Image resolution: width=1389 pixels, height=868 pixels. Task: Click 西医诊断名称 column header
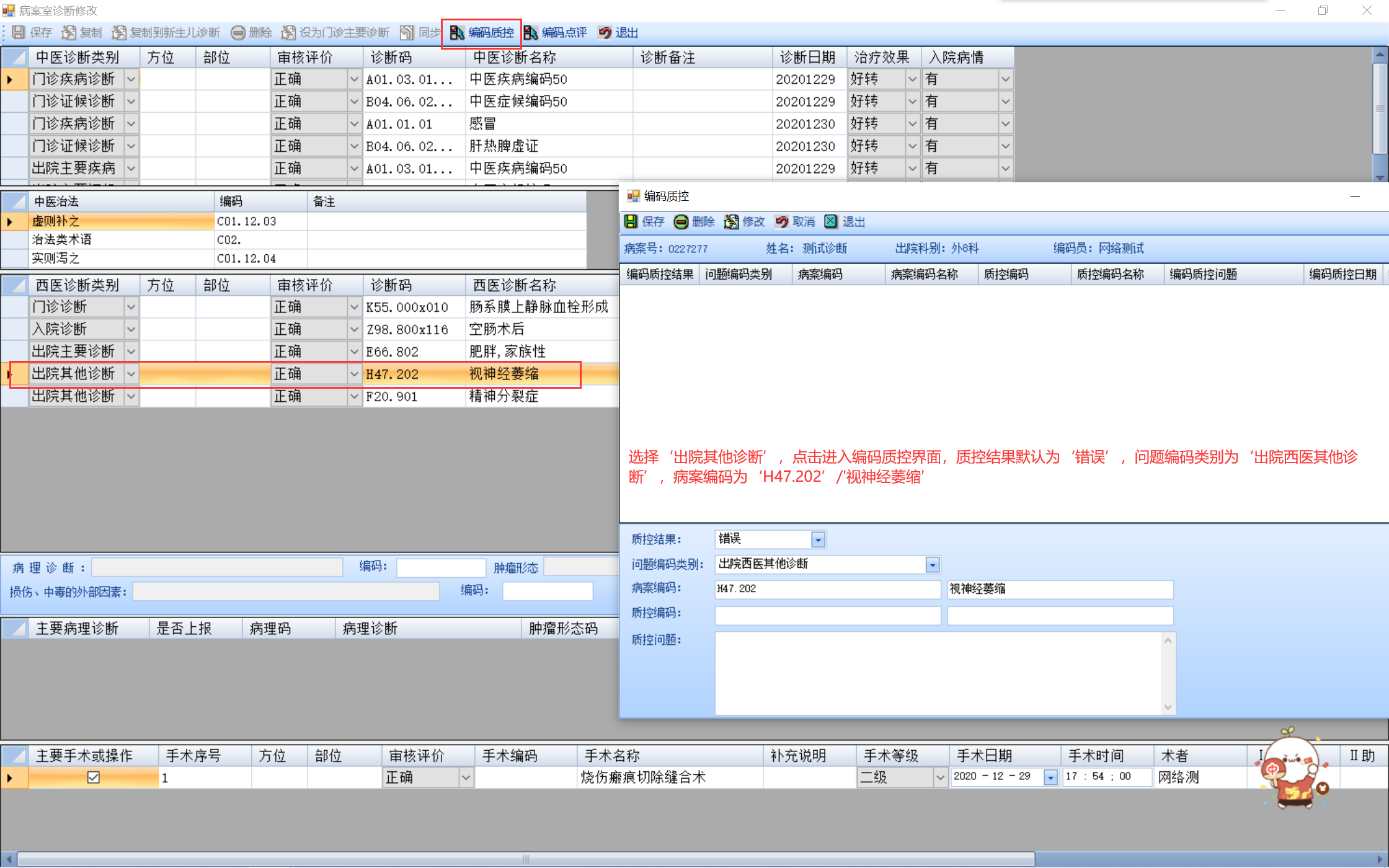(515, 285)
